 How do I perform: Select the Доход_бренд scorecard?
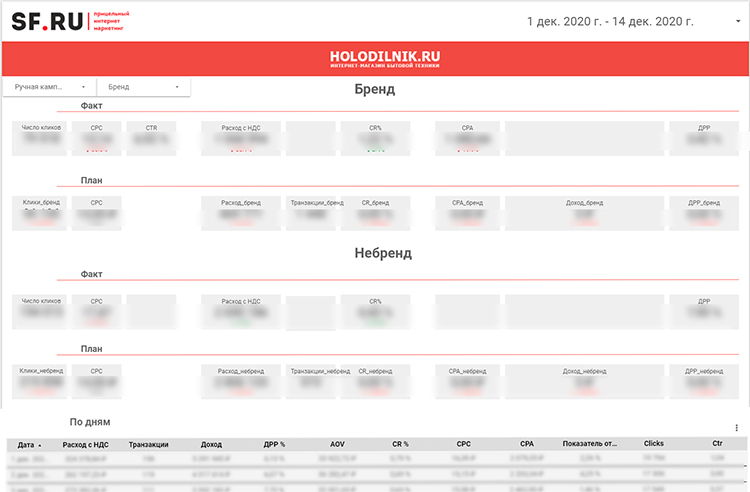[x=585, y=213]
